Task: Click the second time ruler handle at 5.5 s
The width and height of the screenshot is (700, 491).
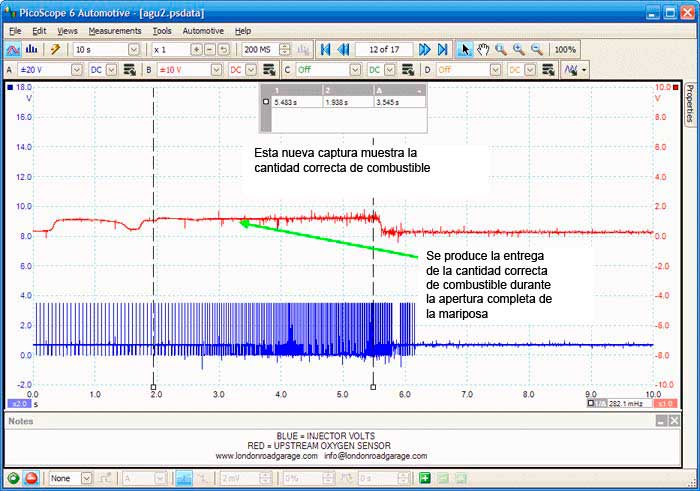Action: [x=373, y=386]
